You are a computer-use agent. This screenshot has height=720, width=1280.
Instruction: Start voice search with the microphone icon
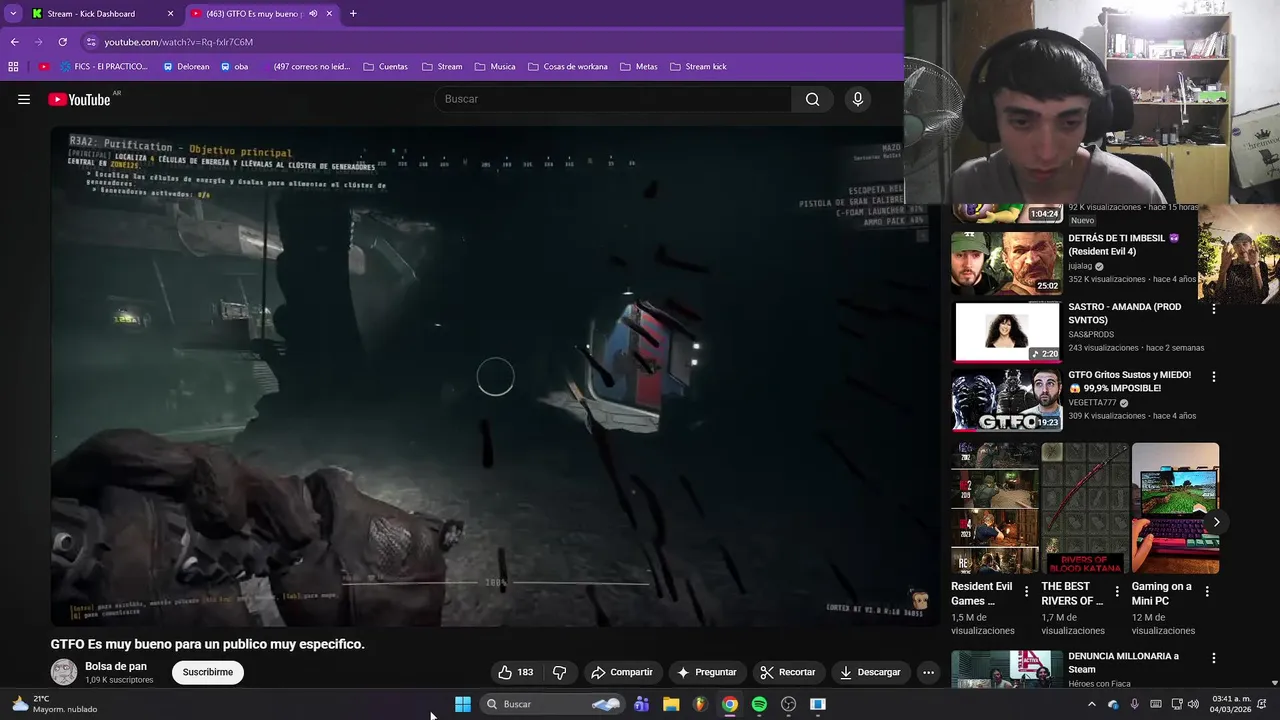pyautogui.click(x=857, y=99)
